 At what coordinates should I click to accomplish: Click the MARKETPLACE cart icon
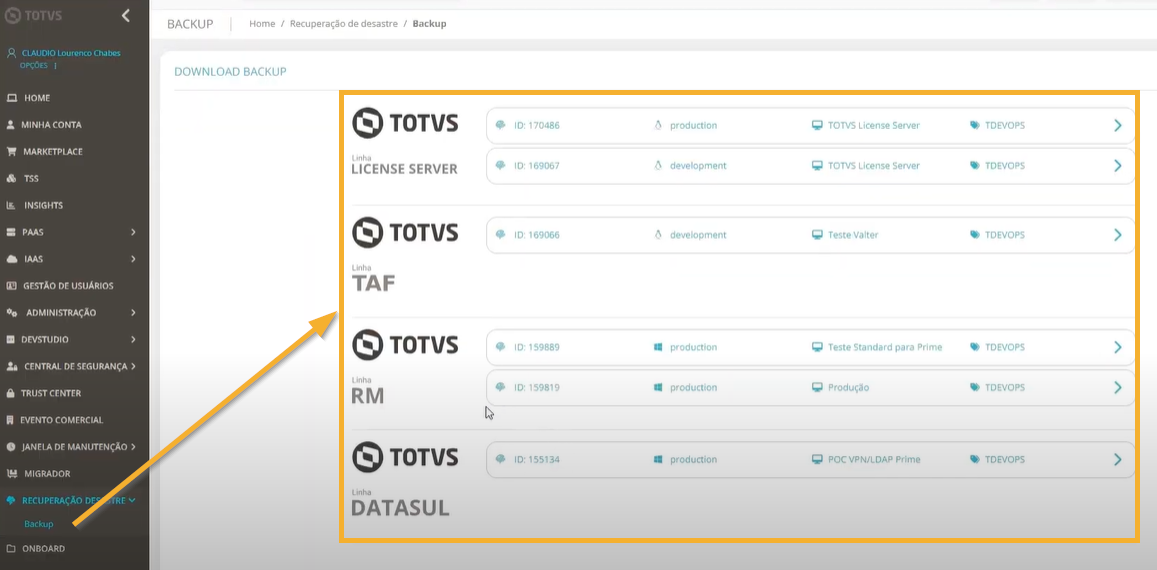pos(11,151)
